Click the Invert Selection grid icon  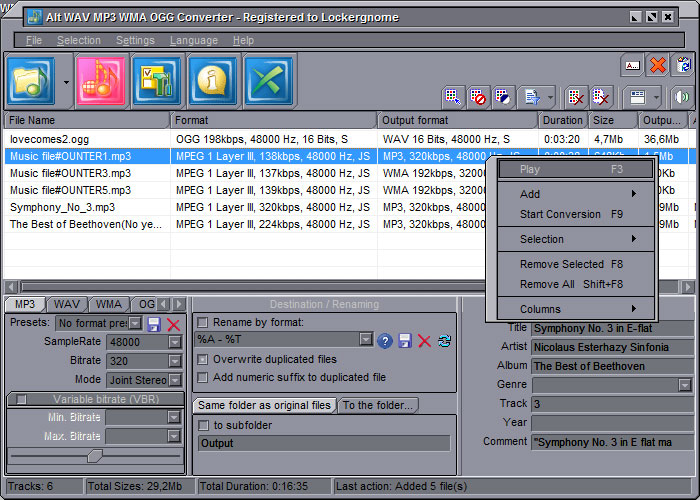[503, 97]
